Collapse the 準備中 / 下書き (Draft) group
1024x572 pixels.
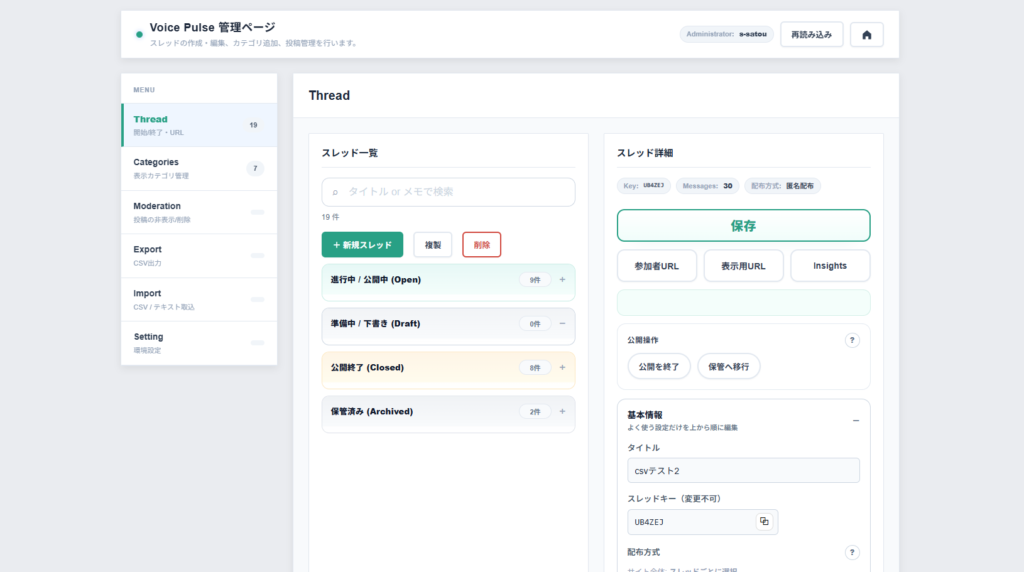tap(562, 323)
